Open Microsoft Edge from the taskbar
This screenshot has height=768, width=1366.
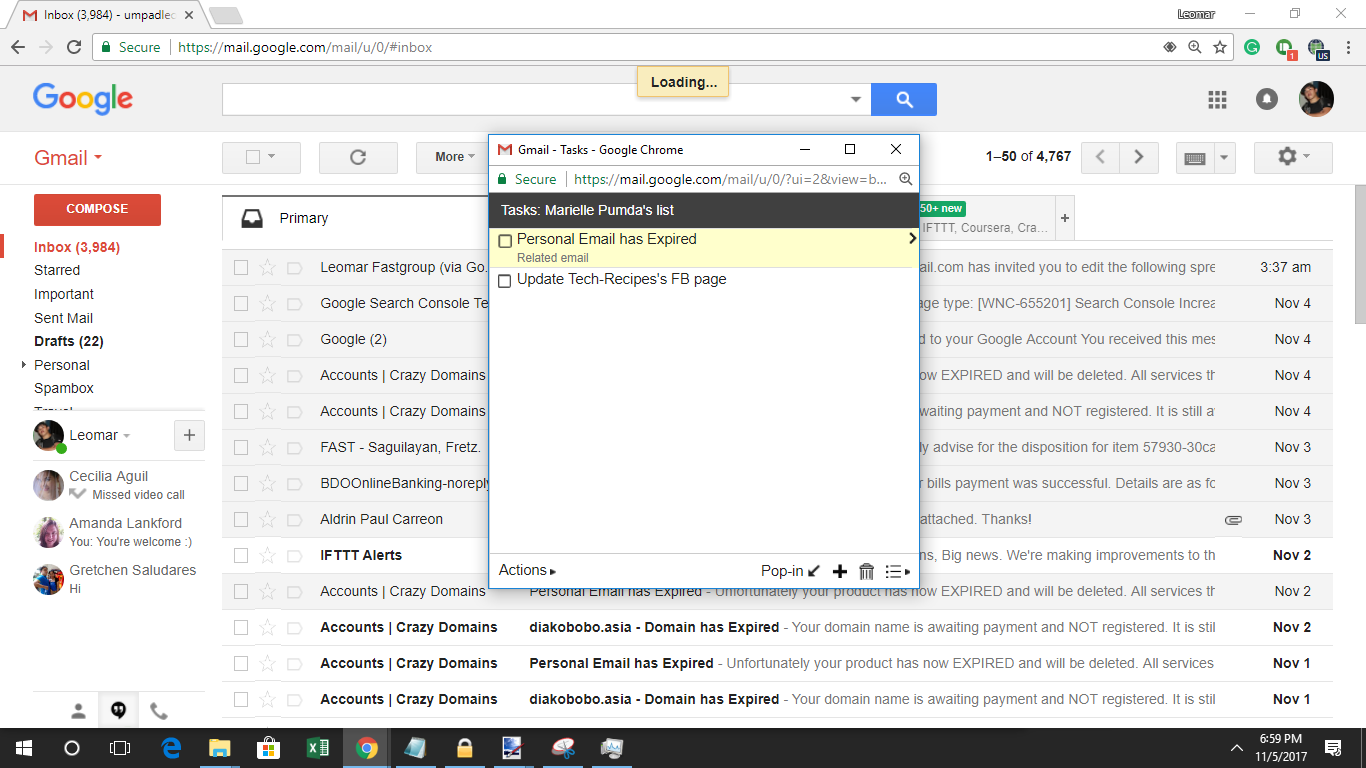[171, 747]
